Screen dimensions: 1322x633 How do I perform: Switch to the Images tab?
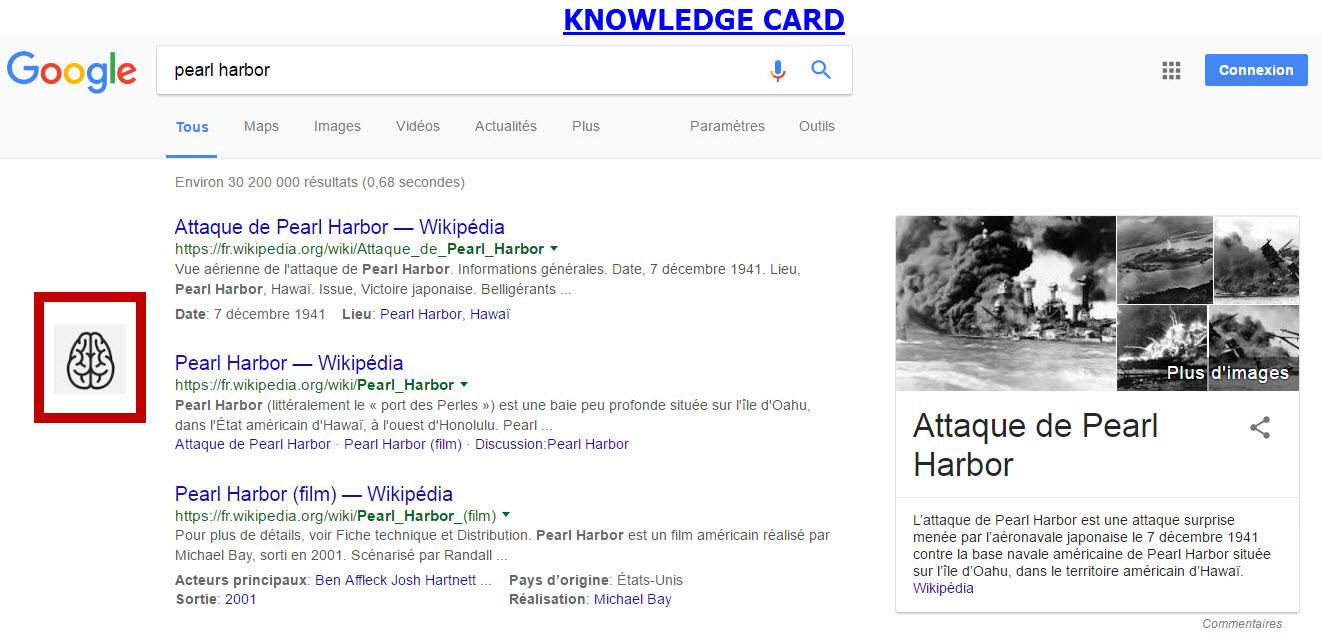pos(337,126)
